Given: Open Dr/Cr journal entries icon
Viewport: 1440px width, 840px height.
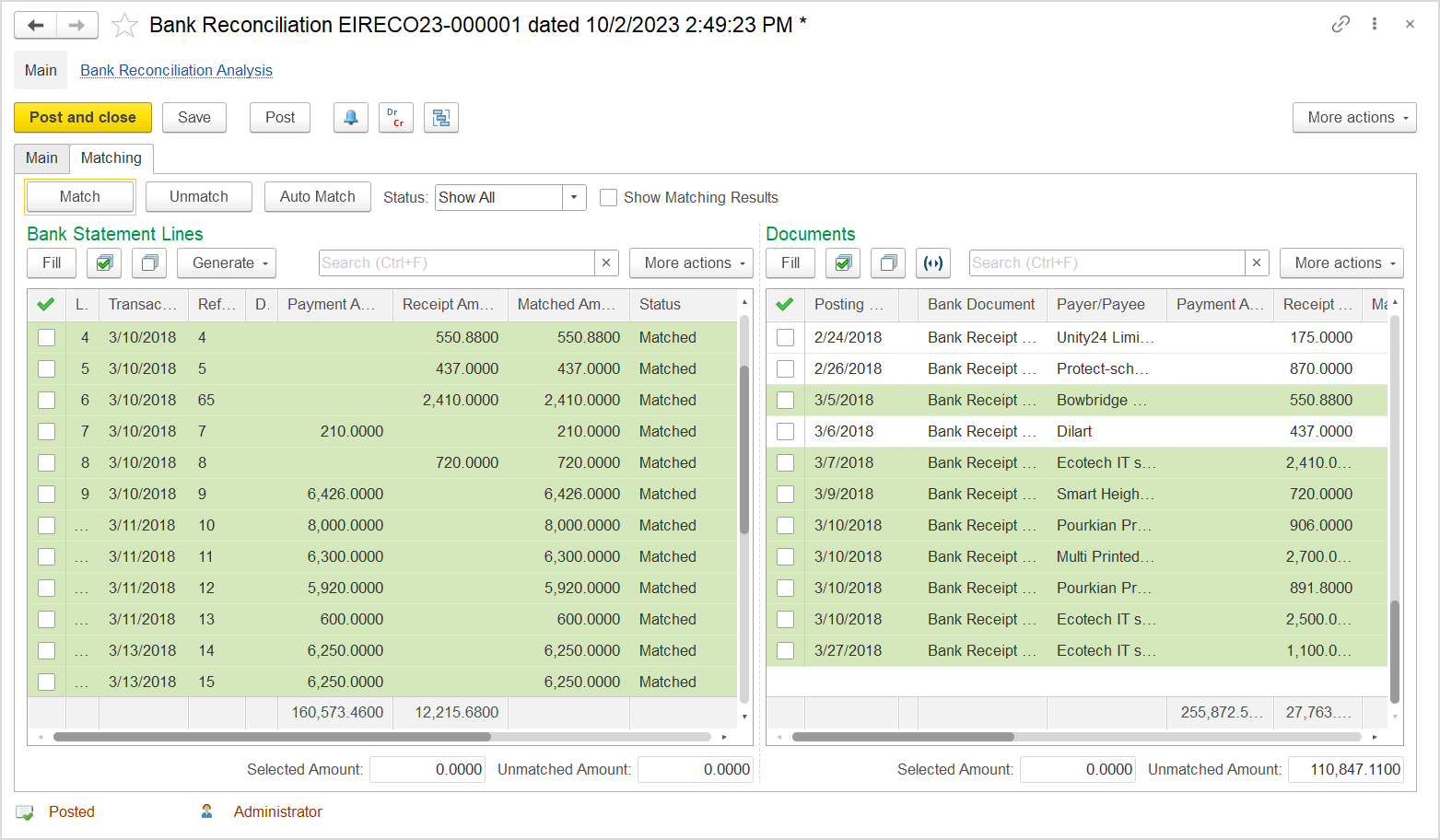Looking at the screenshot, I should (396, 118).
